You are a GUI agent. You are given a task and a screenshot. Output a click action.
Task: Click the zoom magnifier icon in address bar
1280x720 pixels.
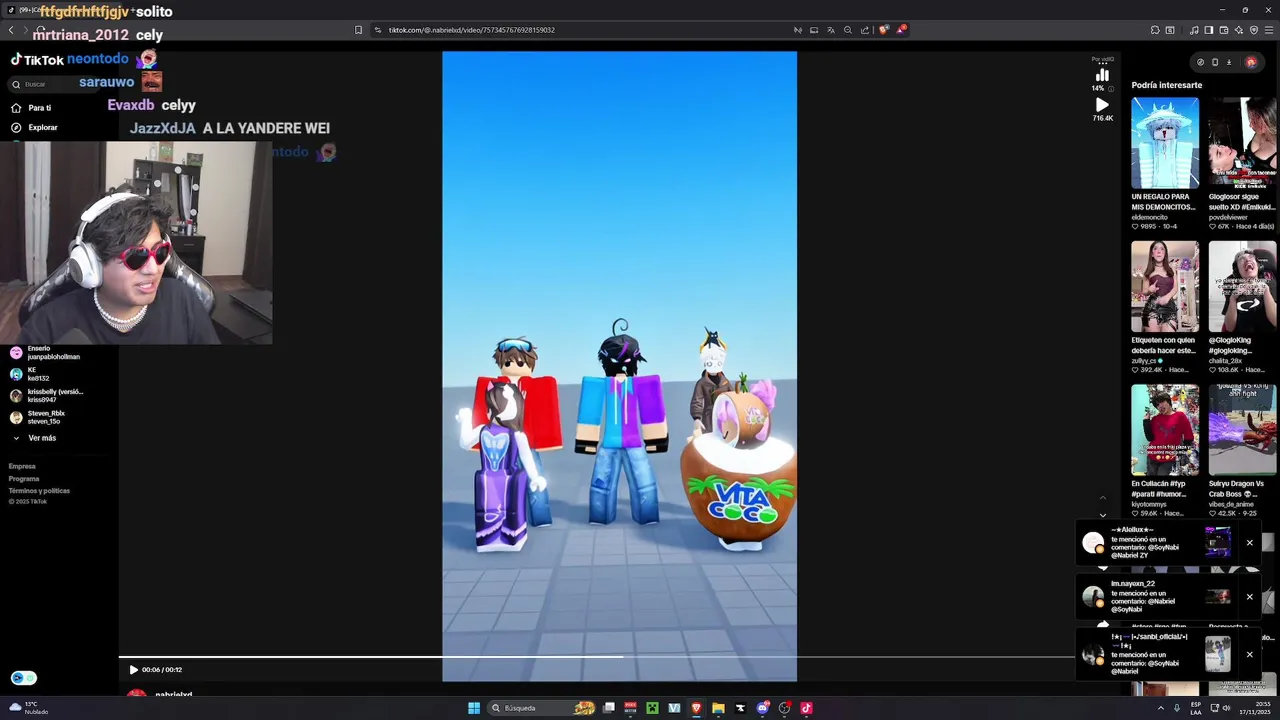pyautogui.click(x=848, y=30)
